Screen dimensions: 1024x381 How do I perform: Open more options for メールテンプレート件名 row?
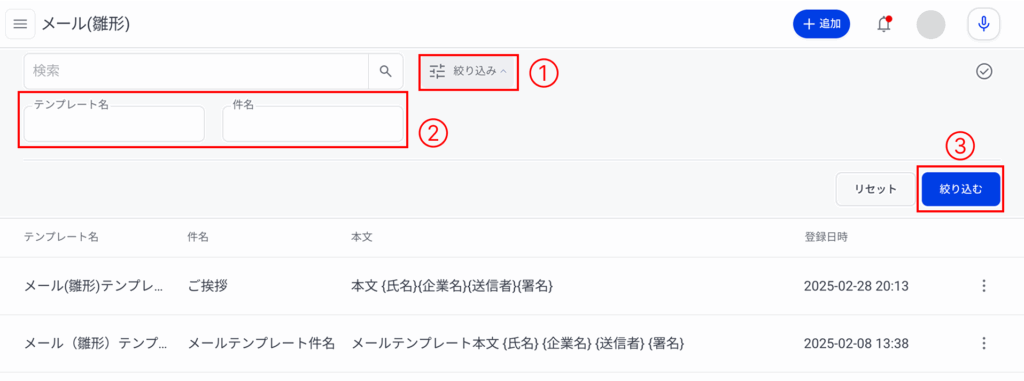click(984, 344)
